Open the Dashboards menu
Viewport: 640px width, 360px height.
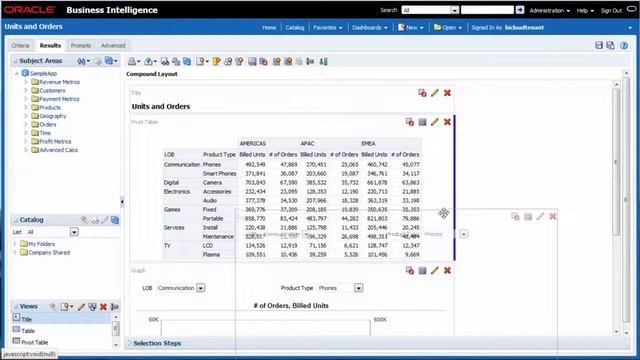pyautogui.click(x=370, y=27)
